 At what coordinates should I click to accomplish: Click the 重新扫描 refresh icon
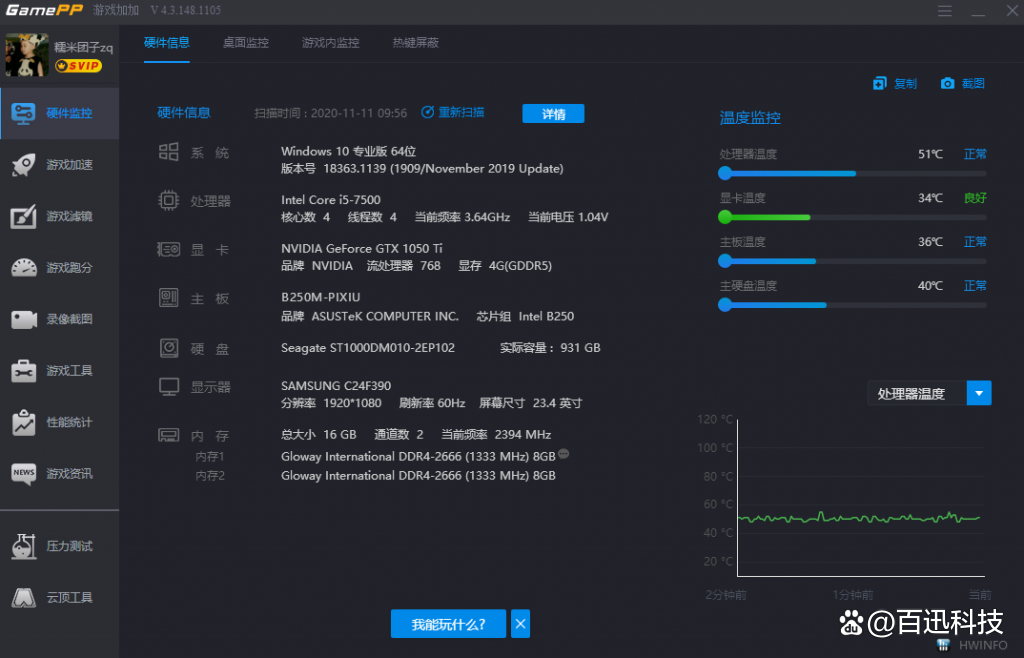tap(427, 112)
